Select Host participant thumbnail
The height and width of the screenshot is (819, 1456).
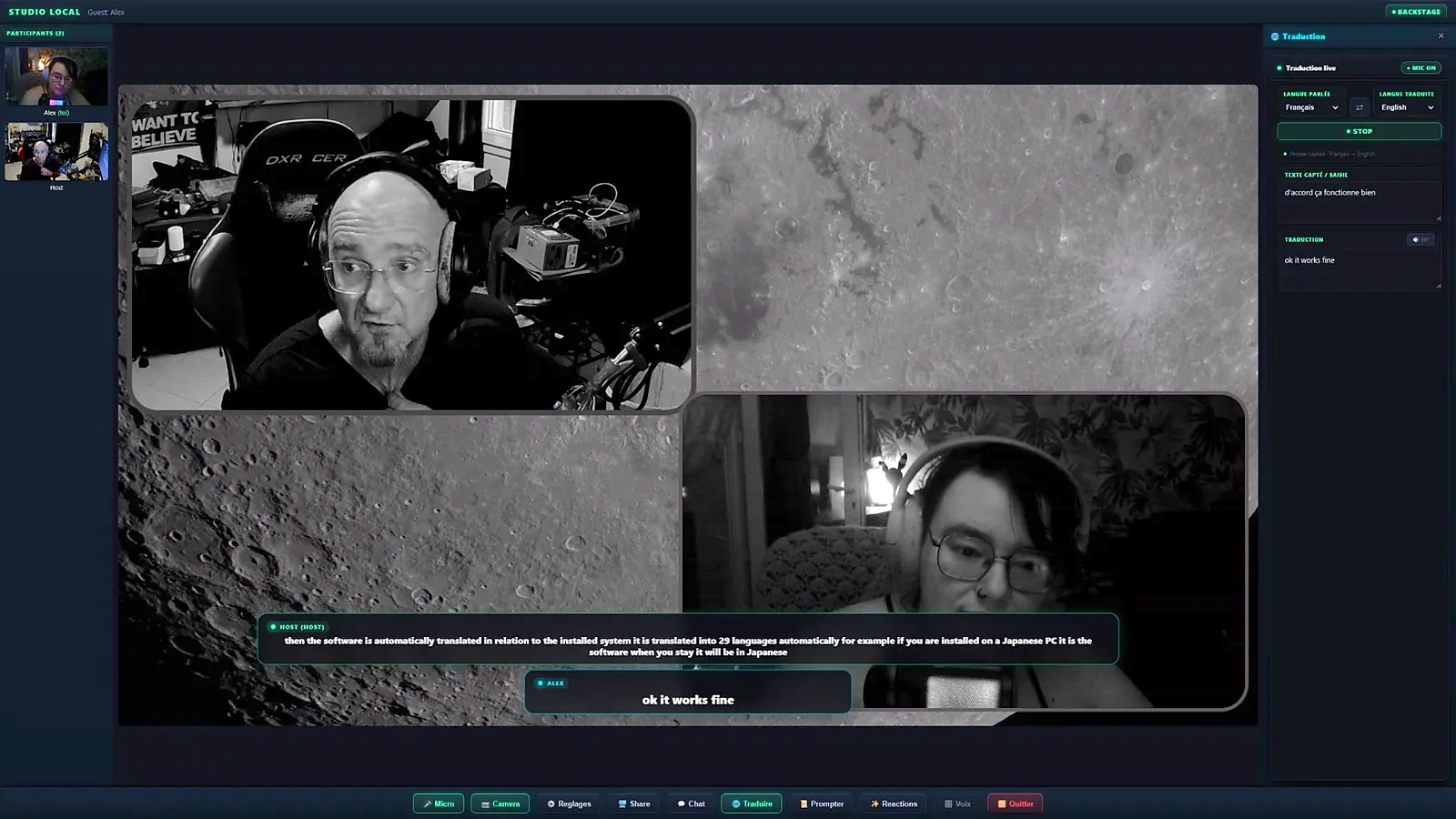tap(56, 152)
